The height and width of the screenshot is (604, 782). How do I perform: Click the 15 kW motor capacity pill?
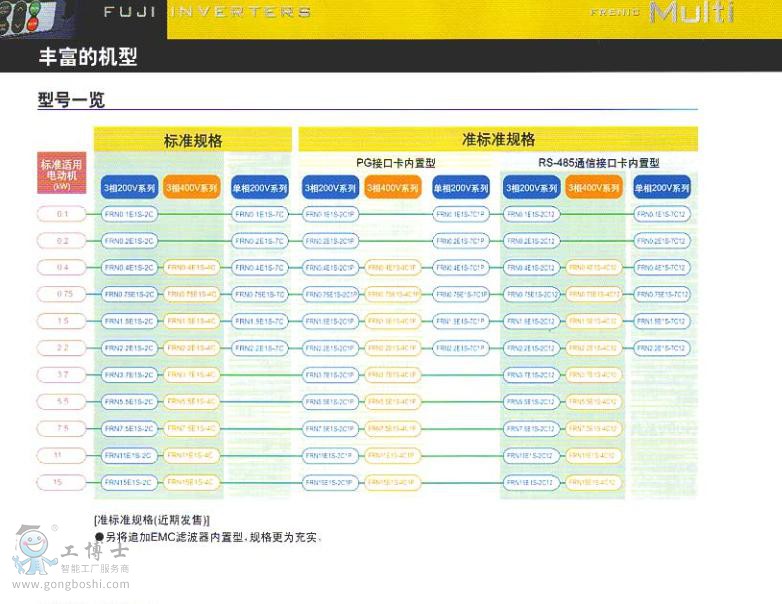click(x=63, y=482)
